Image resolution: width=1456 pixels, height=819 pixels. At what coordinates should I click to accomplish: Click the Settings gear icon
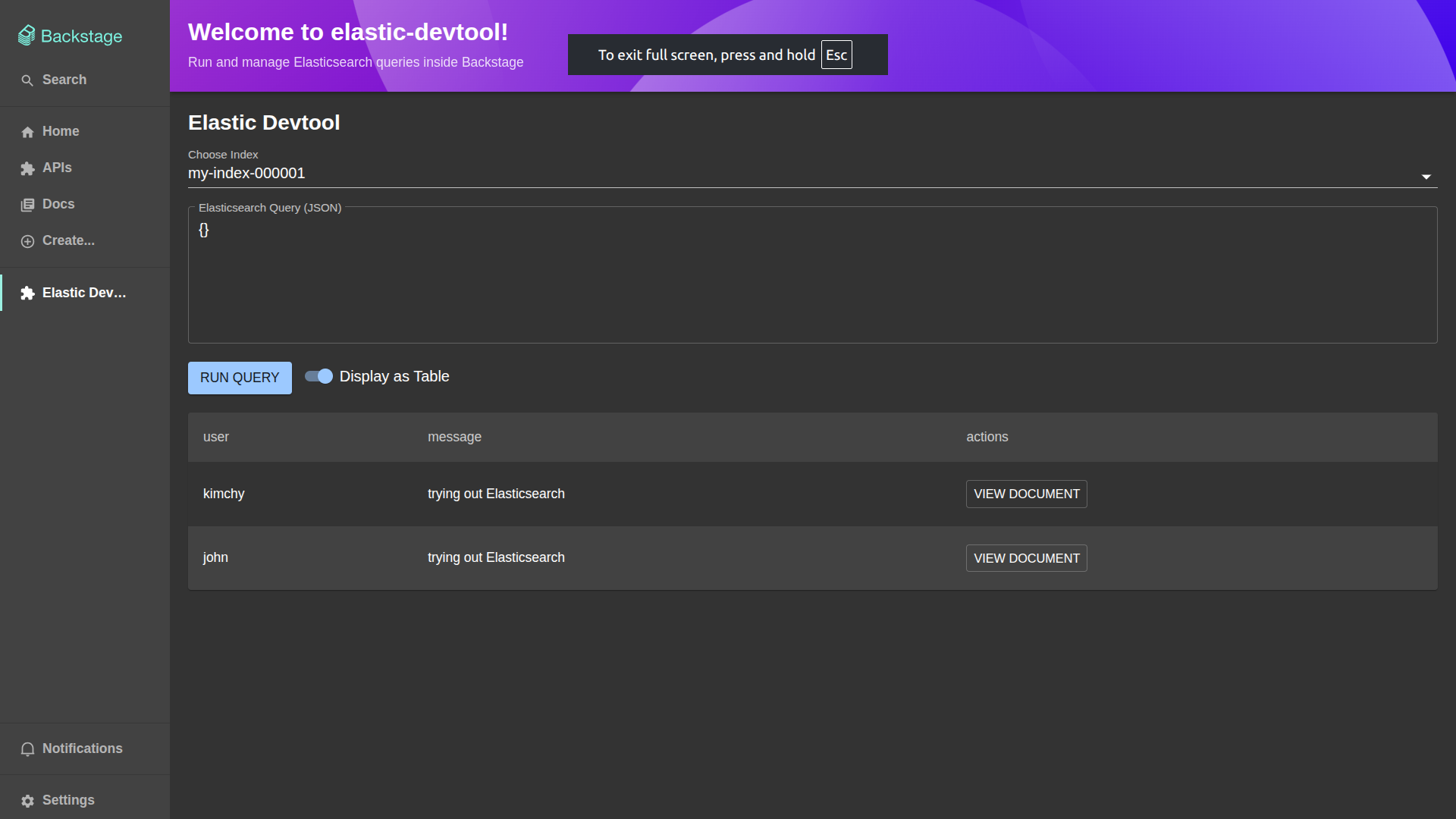[x=27, y=801]
